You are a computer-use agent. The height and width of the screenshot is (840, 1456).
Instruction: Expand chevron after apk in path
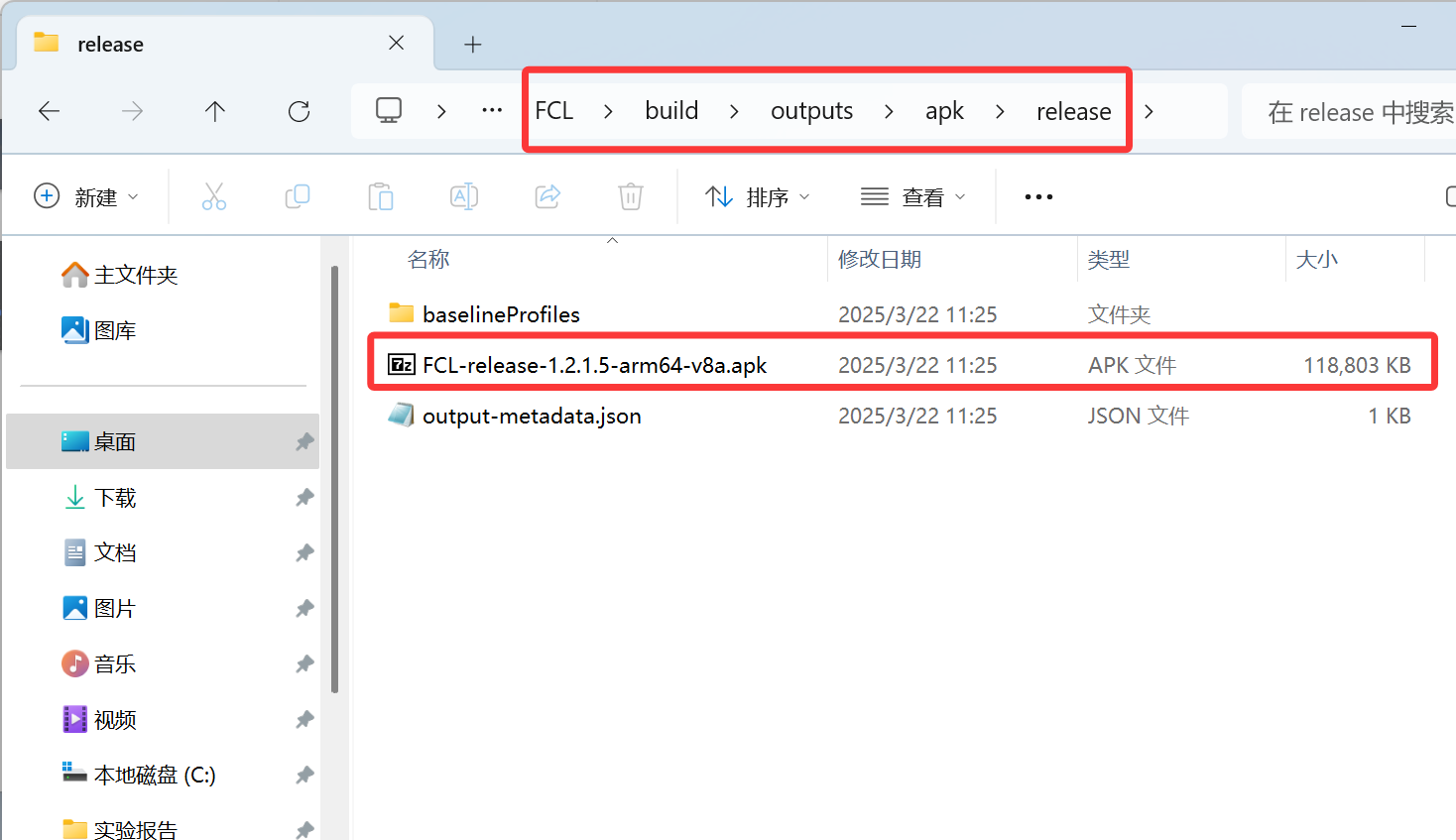pos(1000,111)
